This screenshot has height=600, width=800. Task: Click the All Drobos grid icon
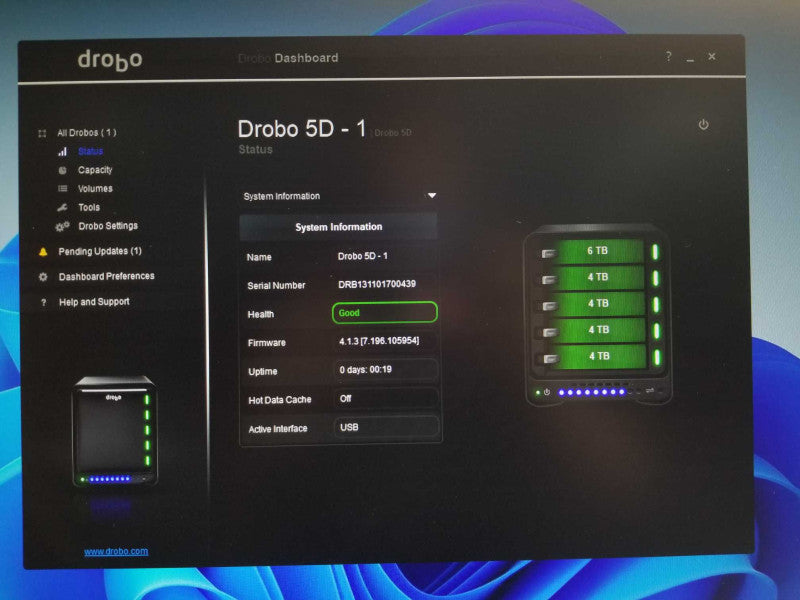coord(42,134)
